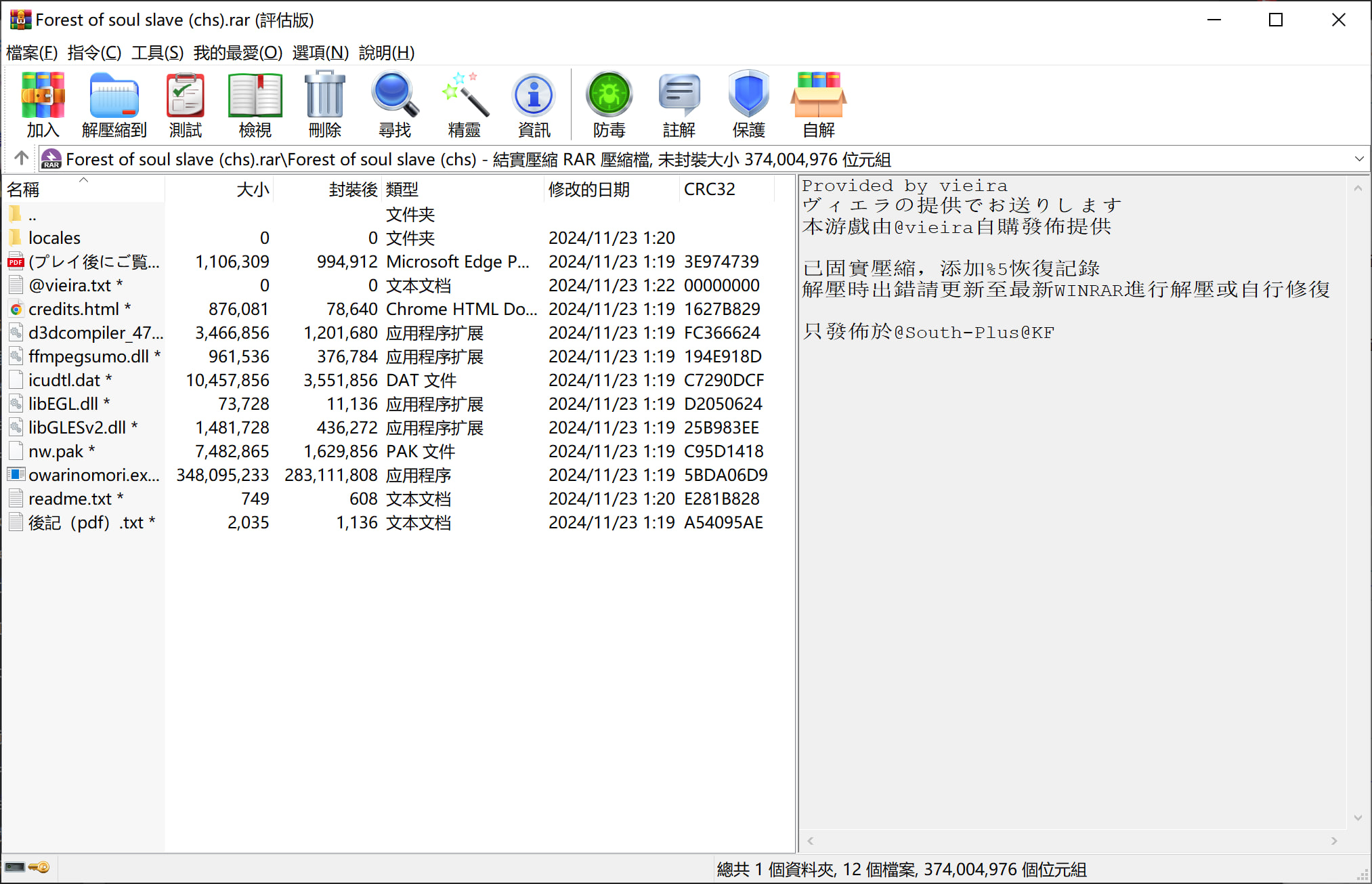Open the 我的最愛(O) menu

[237, 52]
